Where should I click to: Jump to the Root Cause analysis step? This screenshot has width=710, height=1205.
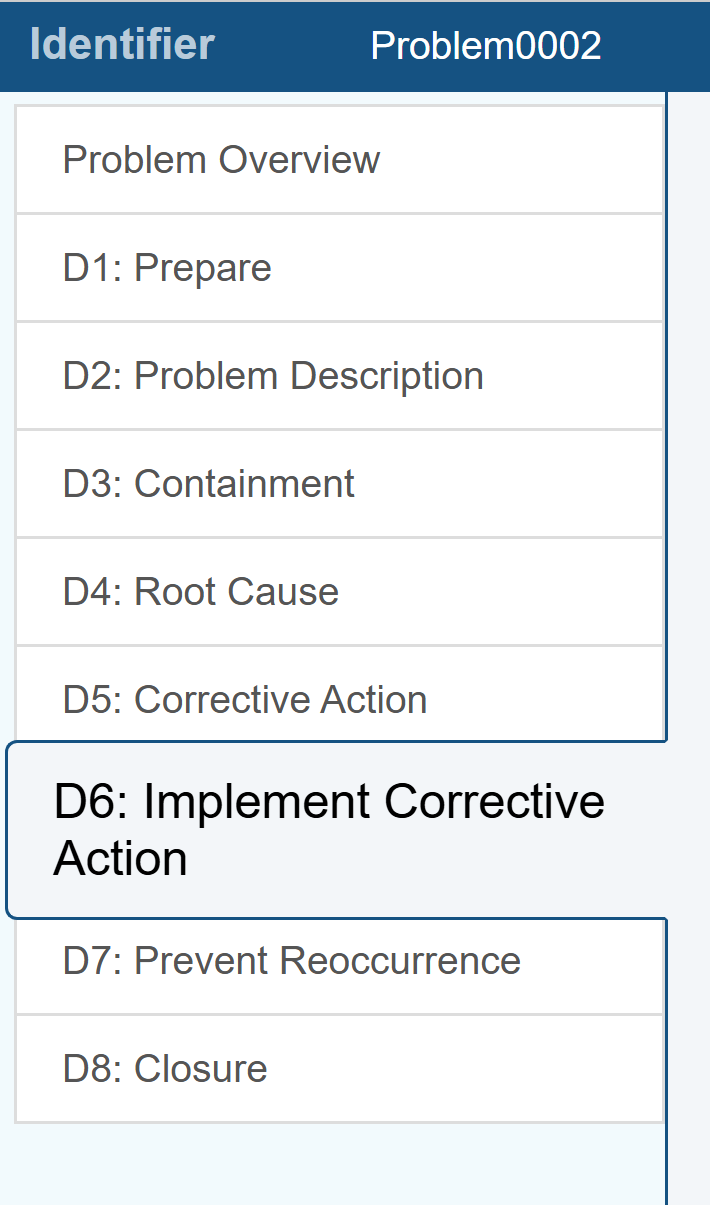(200, 592)
